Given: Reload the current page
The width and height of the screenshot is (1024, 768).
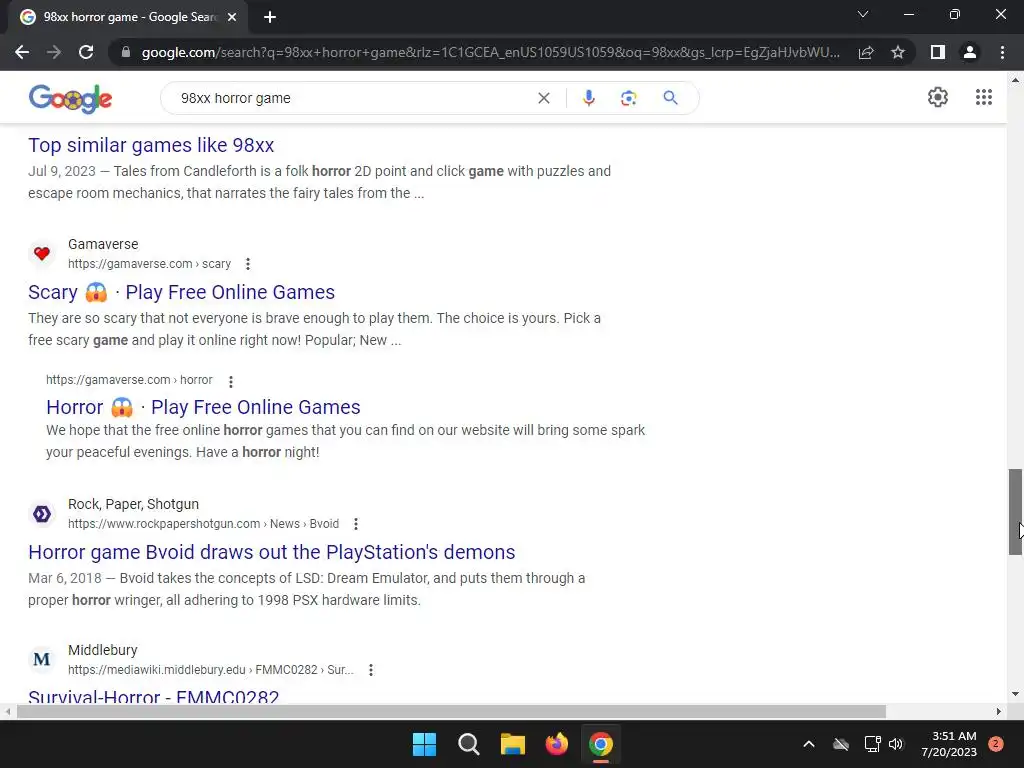Looking at the screenshot, I should (86, 52).
